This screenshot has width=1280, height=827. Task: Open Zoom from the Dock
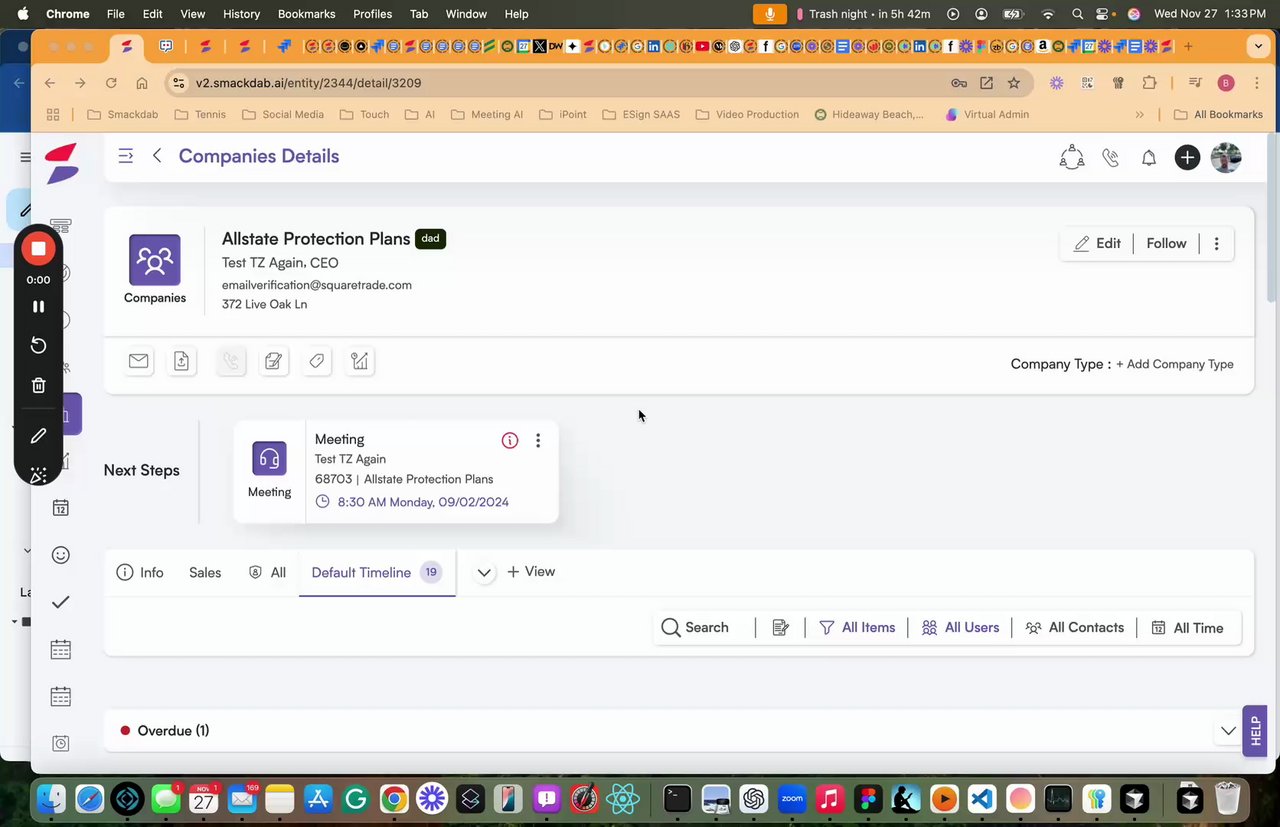[792, 798]
